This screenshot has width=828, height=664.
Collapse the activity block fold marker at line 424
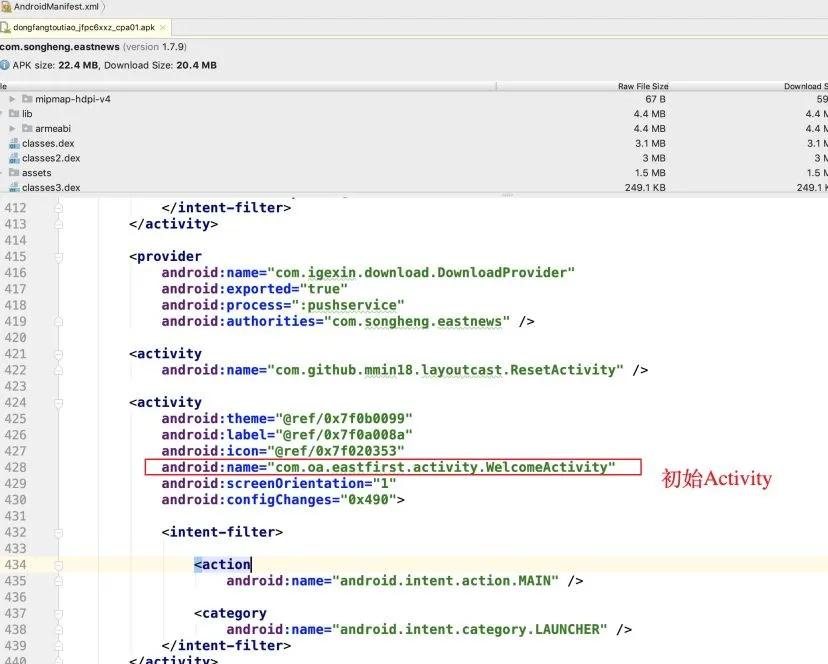tap(59, 402)
